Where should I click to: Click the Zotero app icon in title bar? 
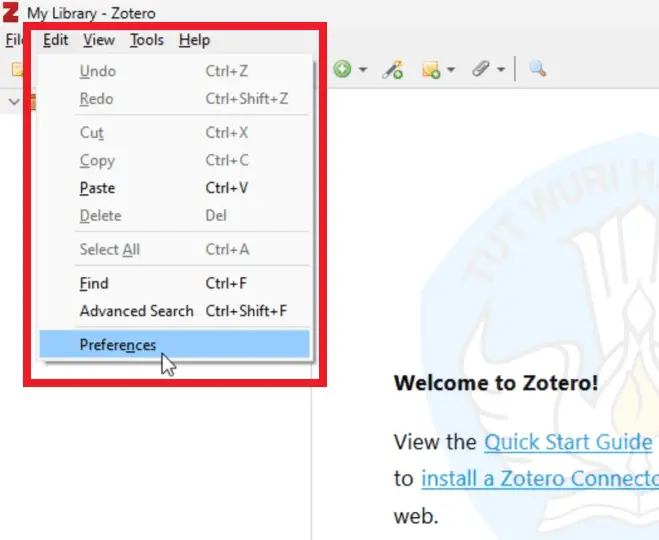[x=11, y=12]
